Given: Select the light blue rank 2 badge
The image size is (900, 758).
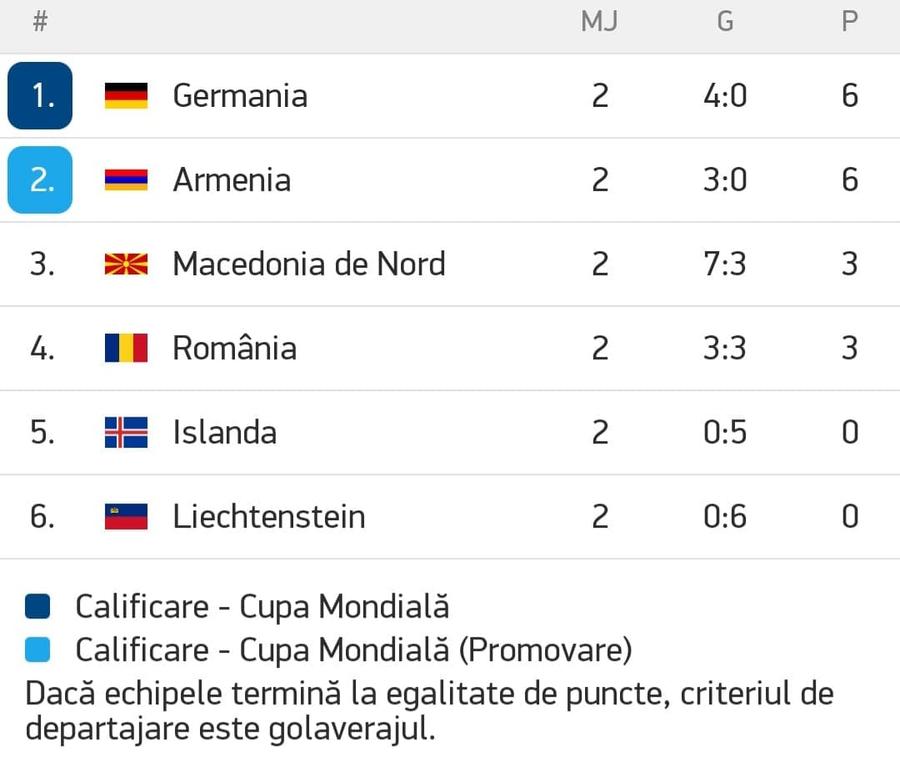Looking at the screenshot, I should [x=40, y=180].
